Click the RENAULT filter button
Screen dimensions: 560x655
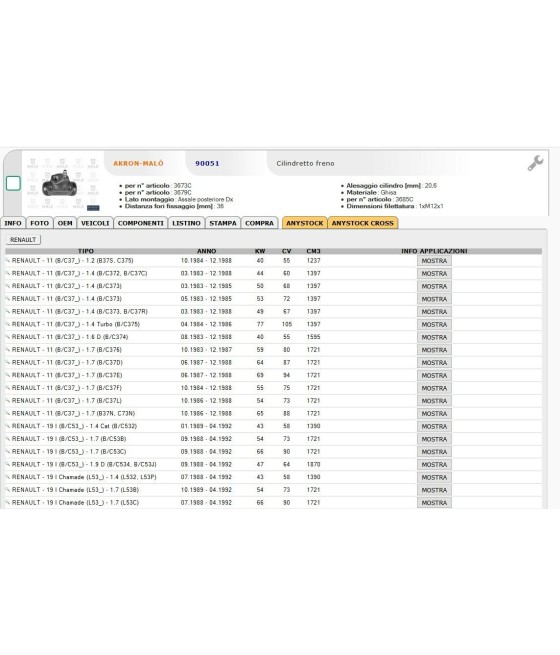pos(23,240)
